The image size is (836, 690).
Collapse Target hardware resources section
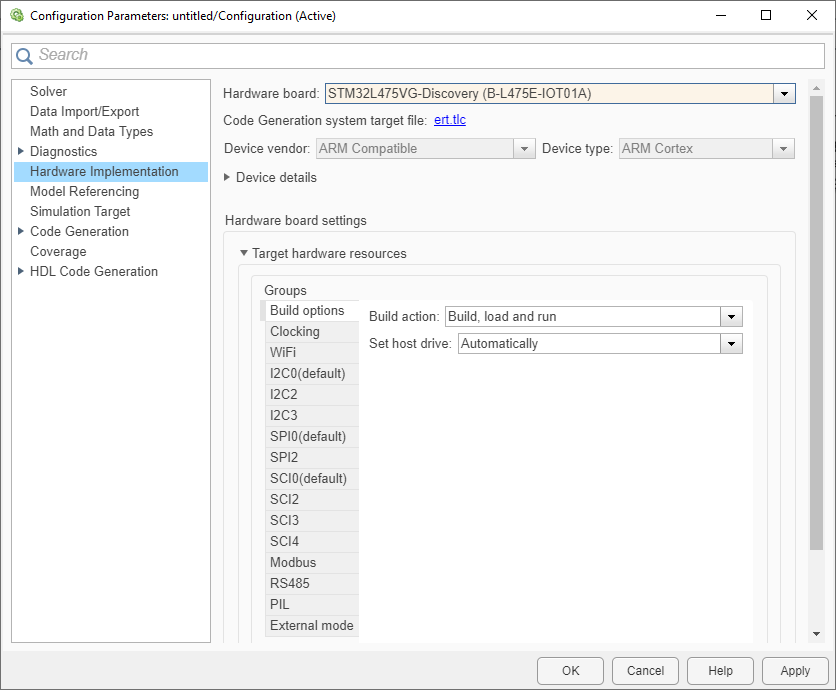tap(243, 253)
